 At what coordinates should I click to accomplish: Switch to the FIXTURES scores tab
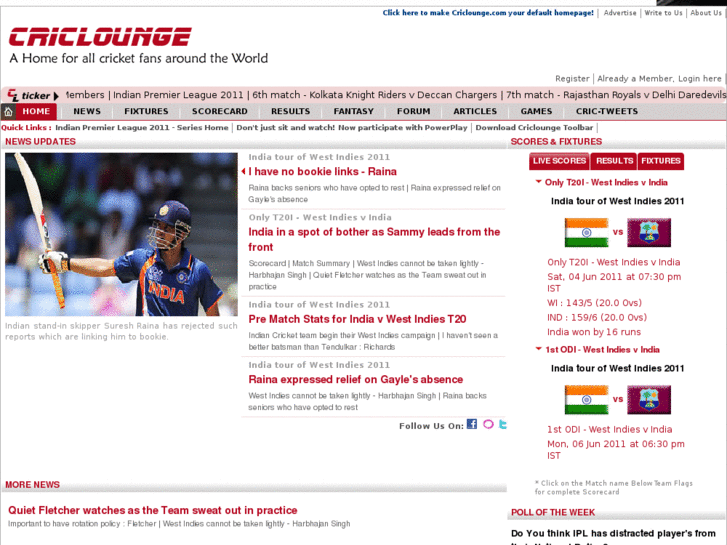tap(661, 161)
